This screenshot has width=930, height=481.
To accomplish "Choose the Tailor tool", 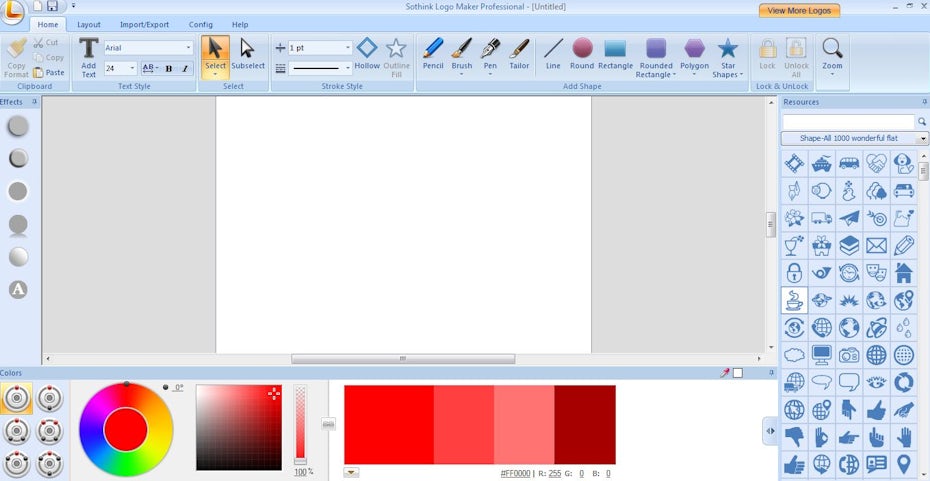I will click(519, 54).
